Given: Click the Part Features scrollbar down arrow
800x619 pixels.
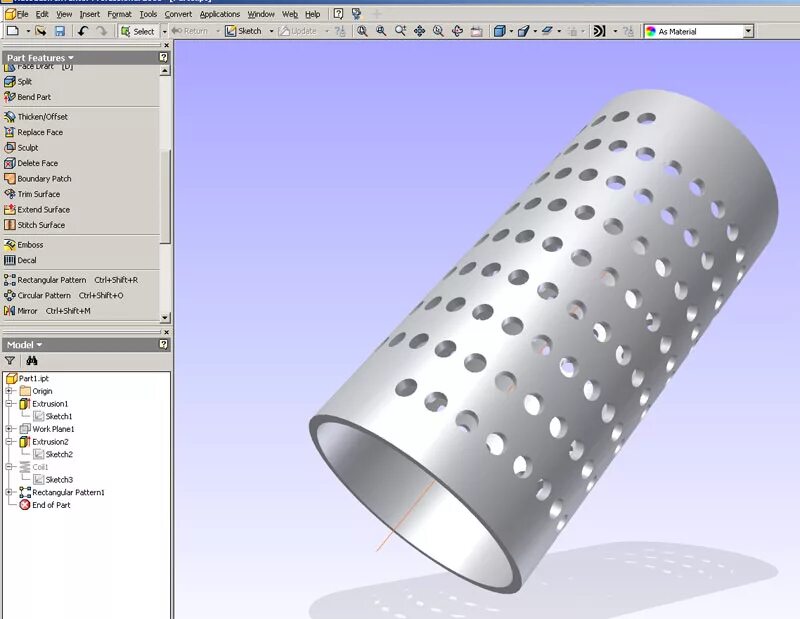Looking at the screenshot, I should [165, 317].
